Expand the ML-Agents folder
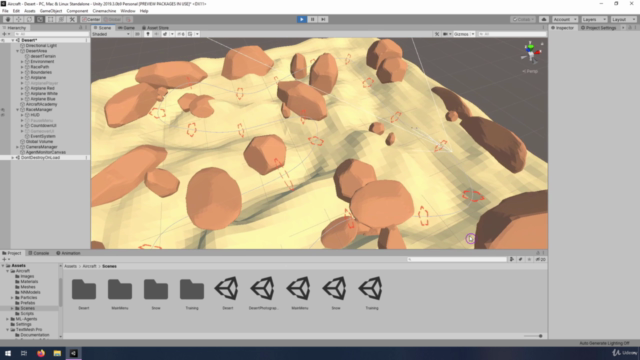Screen dimensions: 640x360 tap(7, 319)
